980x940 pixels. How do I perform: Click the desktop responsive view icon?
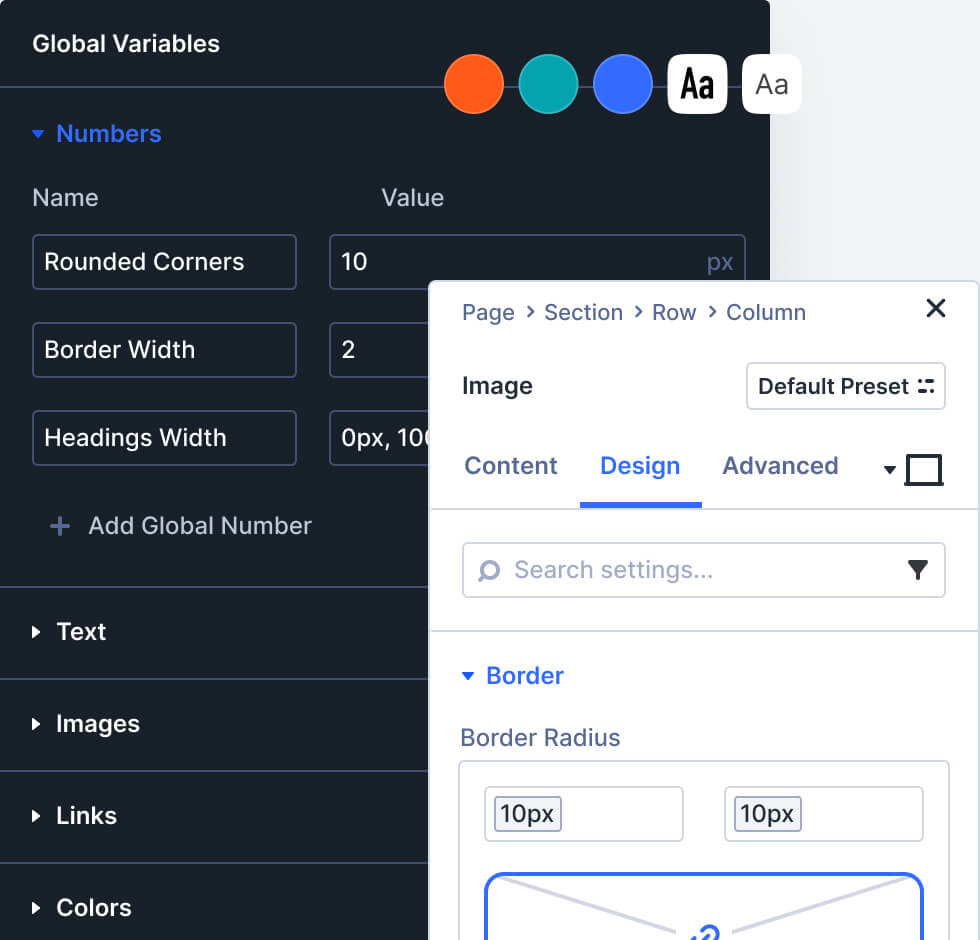(923, 469)
